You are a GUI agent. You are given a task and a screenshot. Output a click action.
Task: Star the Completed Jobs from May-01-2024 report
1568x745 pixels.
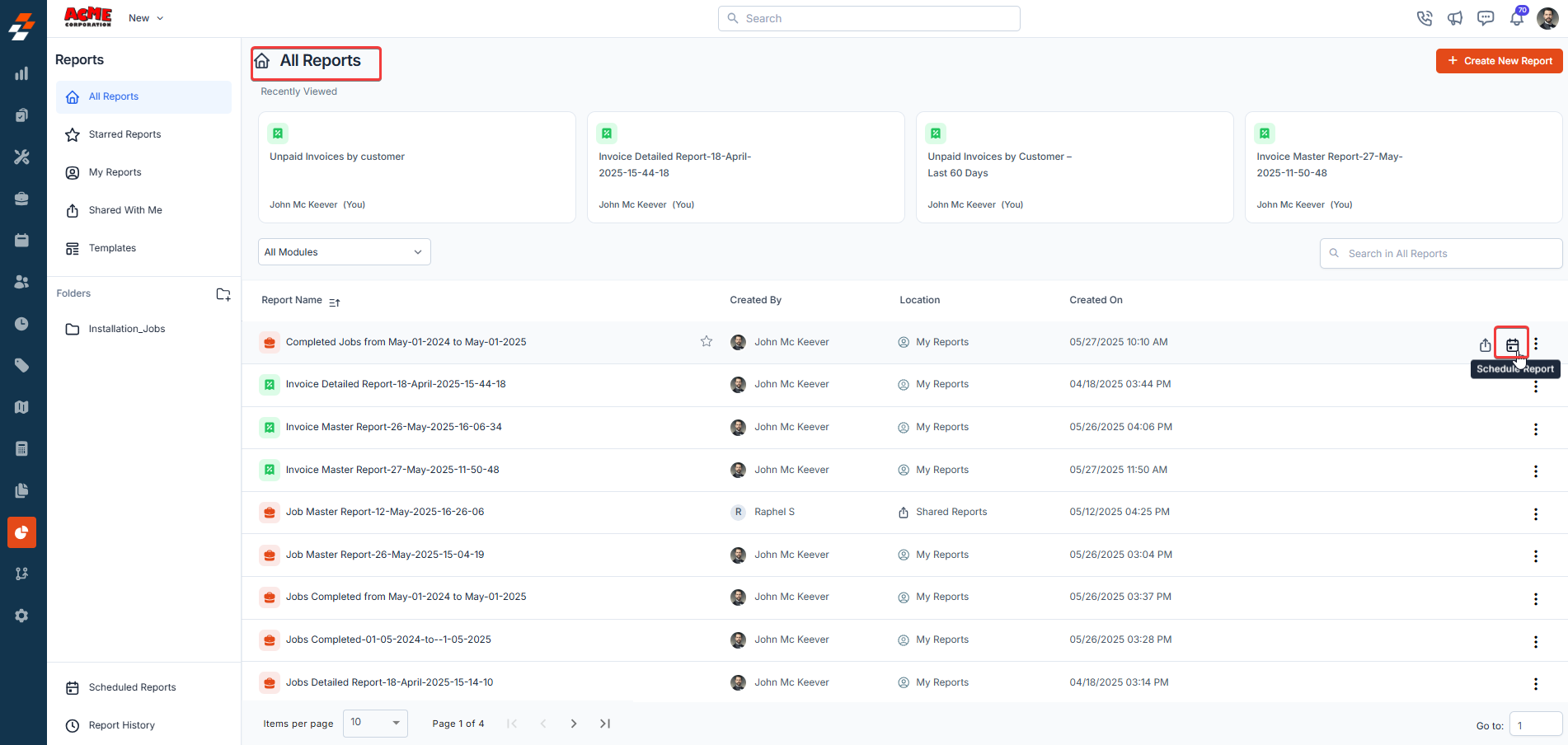click(707, 341)
